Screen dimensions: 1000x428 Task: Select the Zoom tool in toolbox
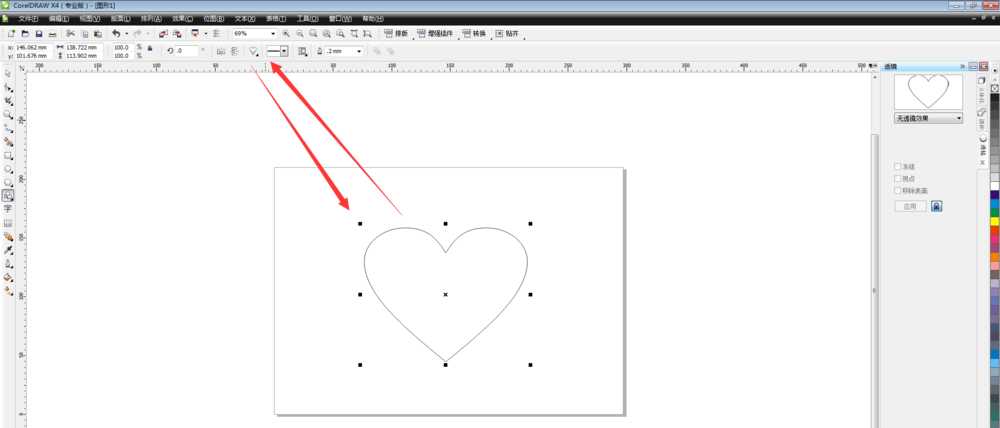click(x=8, y=115)
